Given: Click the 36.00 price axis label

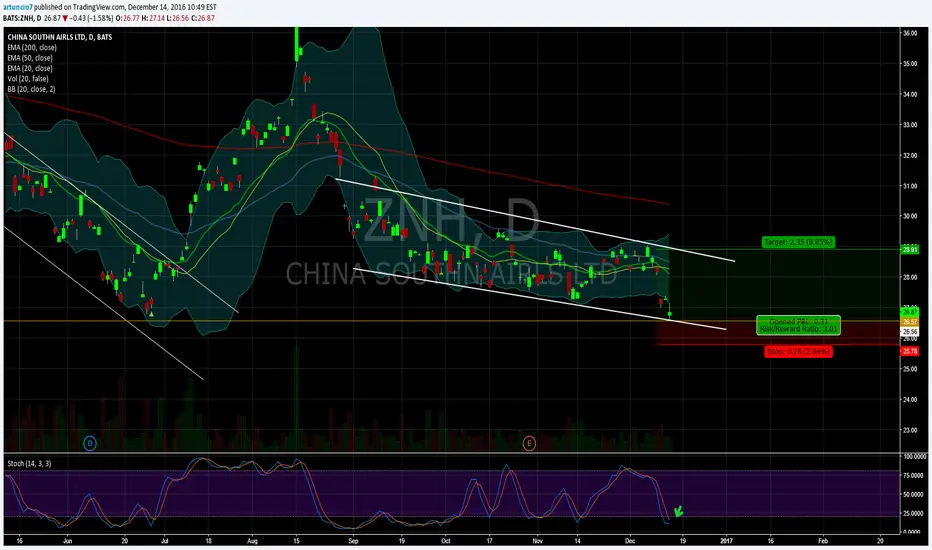Looking at the screenshot, I should tap(910, 33).
